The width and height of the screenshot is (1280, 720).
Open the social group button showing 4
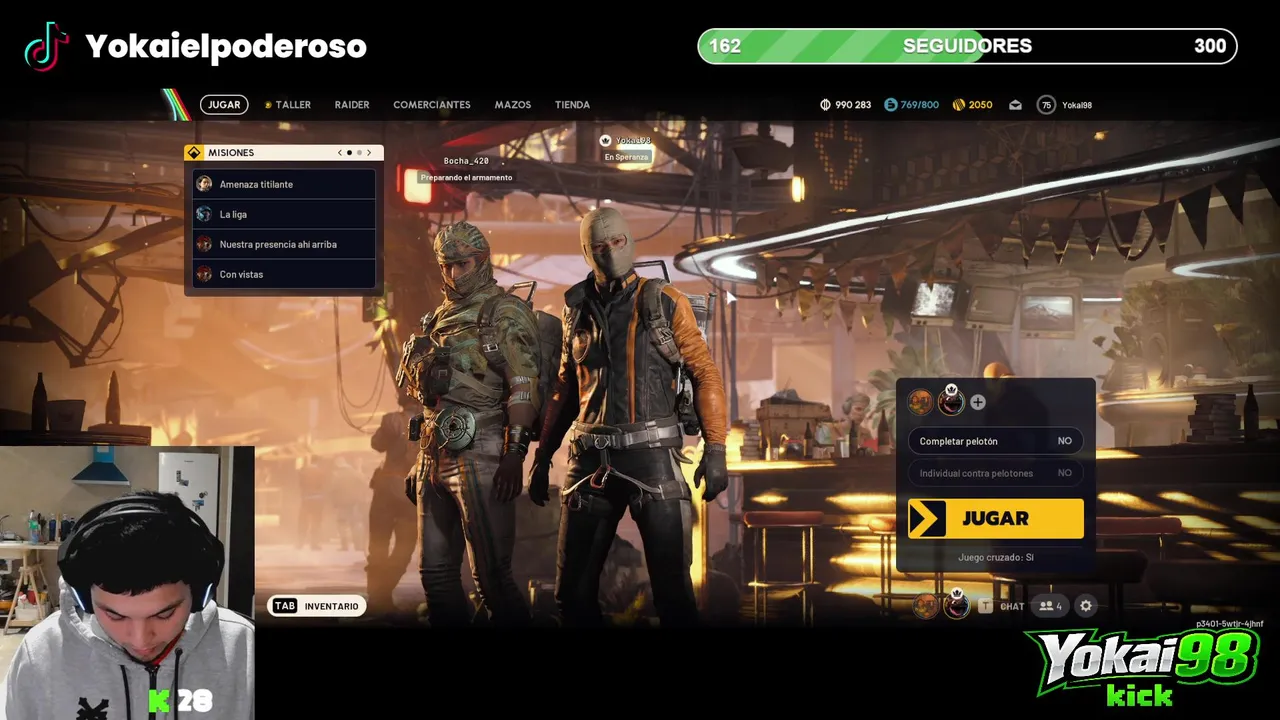click(1050, 606)
